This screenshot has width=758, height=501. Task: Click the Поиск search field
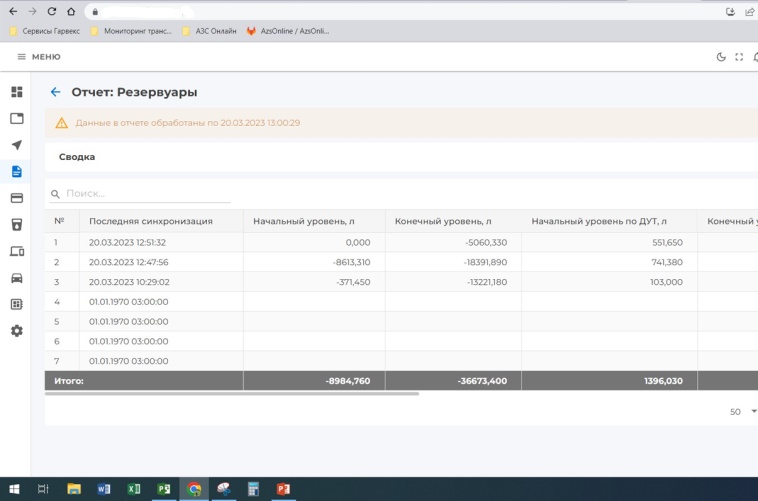tap(145, 193)
